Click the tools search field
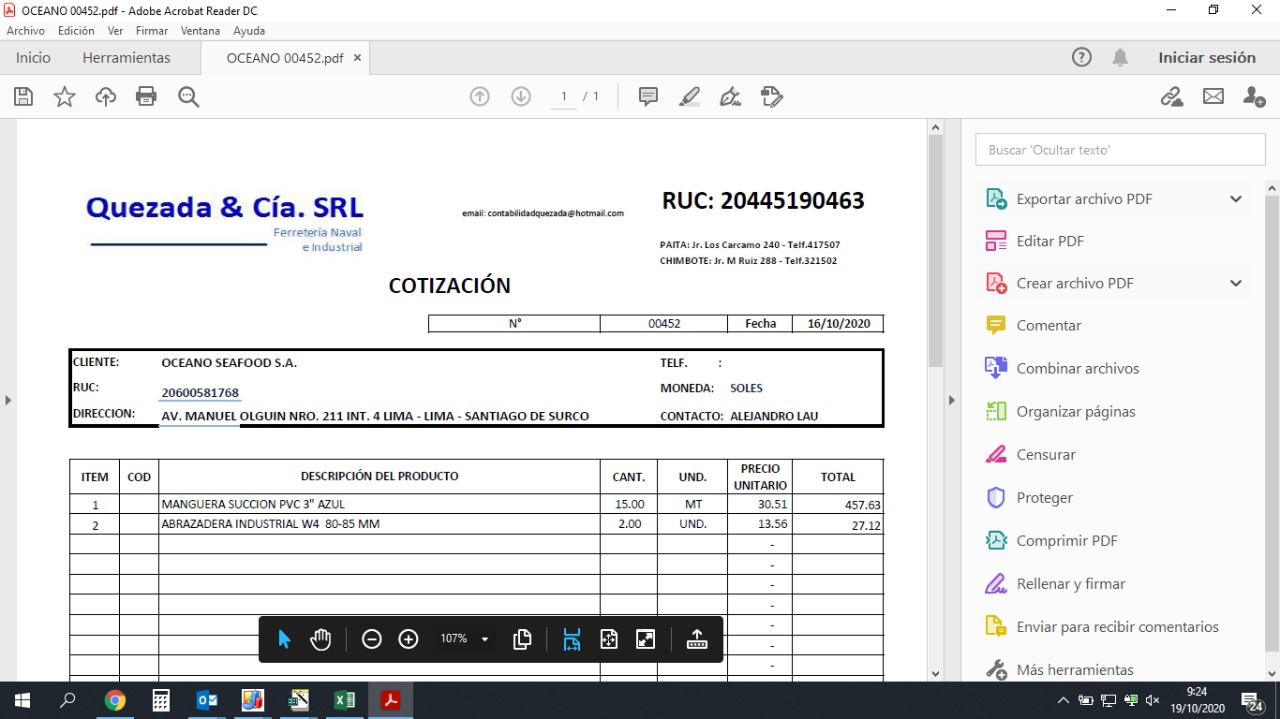 1120,150
